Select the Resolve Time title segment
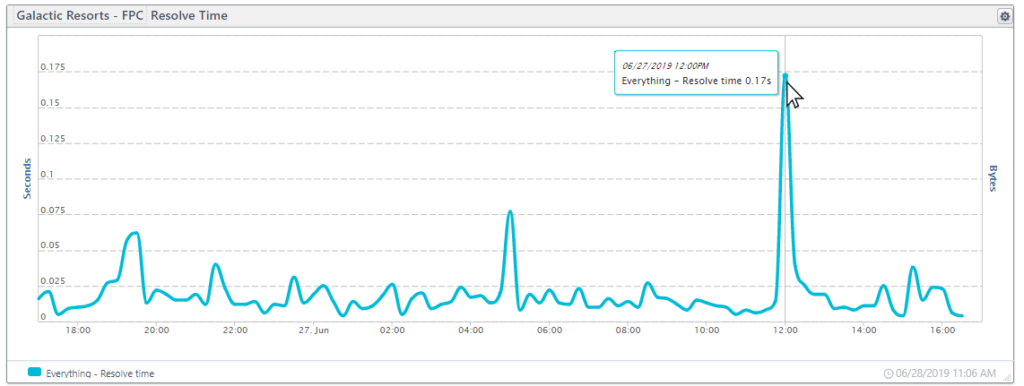This screenshot has height=386, width=1024. 189,16
